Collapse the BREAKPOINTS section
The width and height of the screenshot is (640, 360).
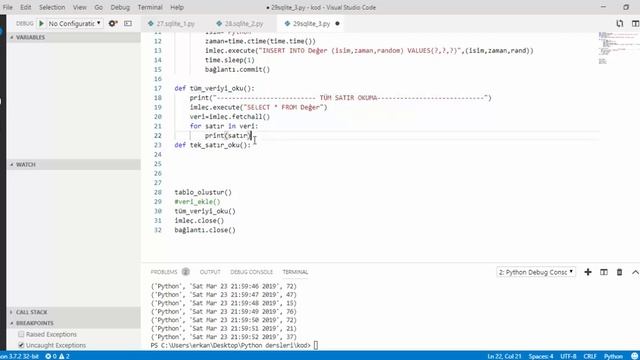[x=73, y=323]
